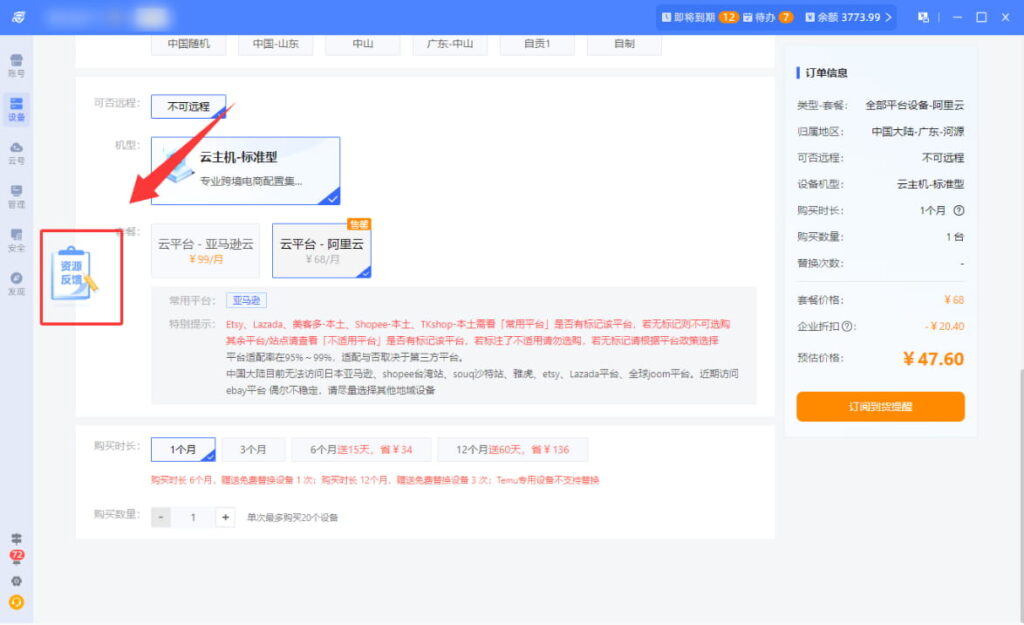Screen dimensions: 1024x625
Task: Select region option 广东-中山
Action: (x=450, y=44)
